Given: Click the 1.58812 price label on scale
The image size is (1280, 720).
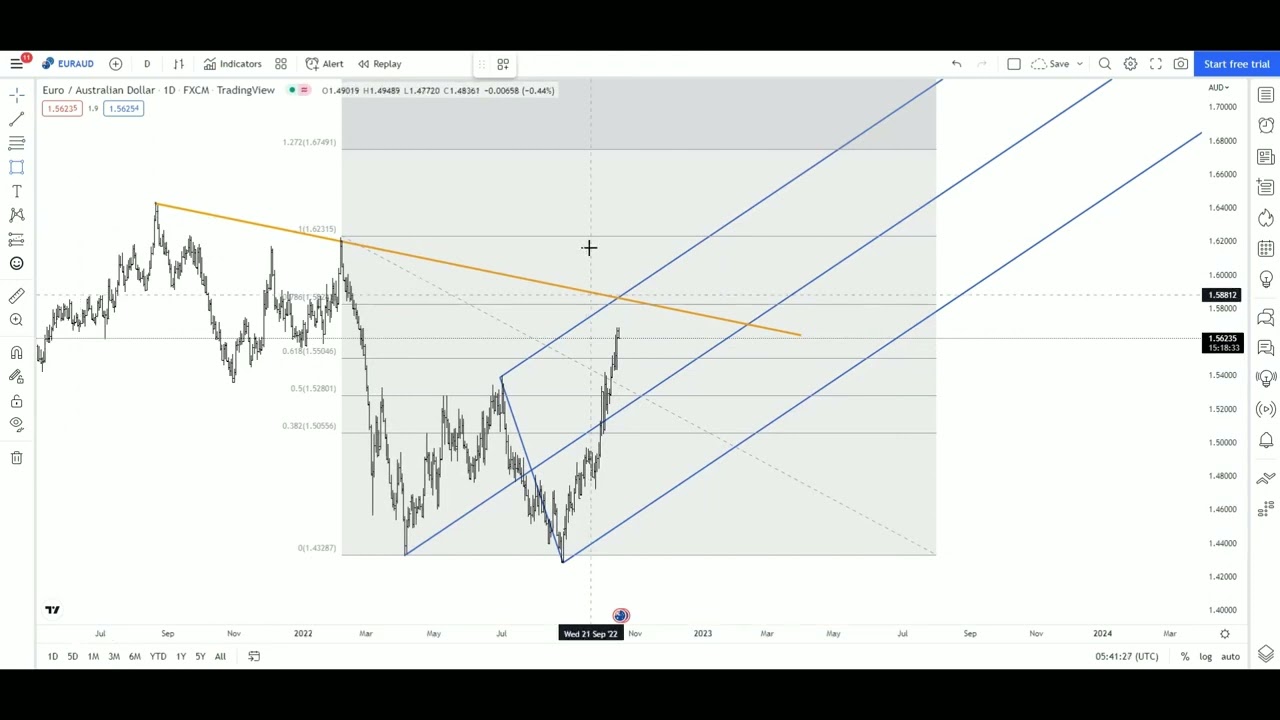Looking at the screenshot, I should (x=1223, y=295).
